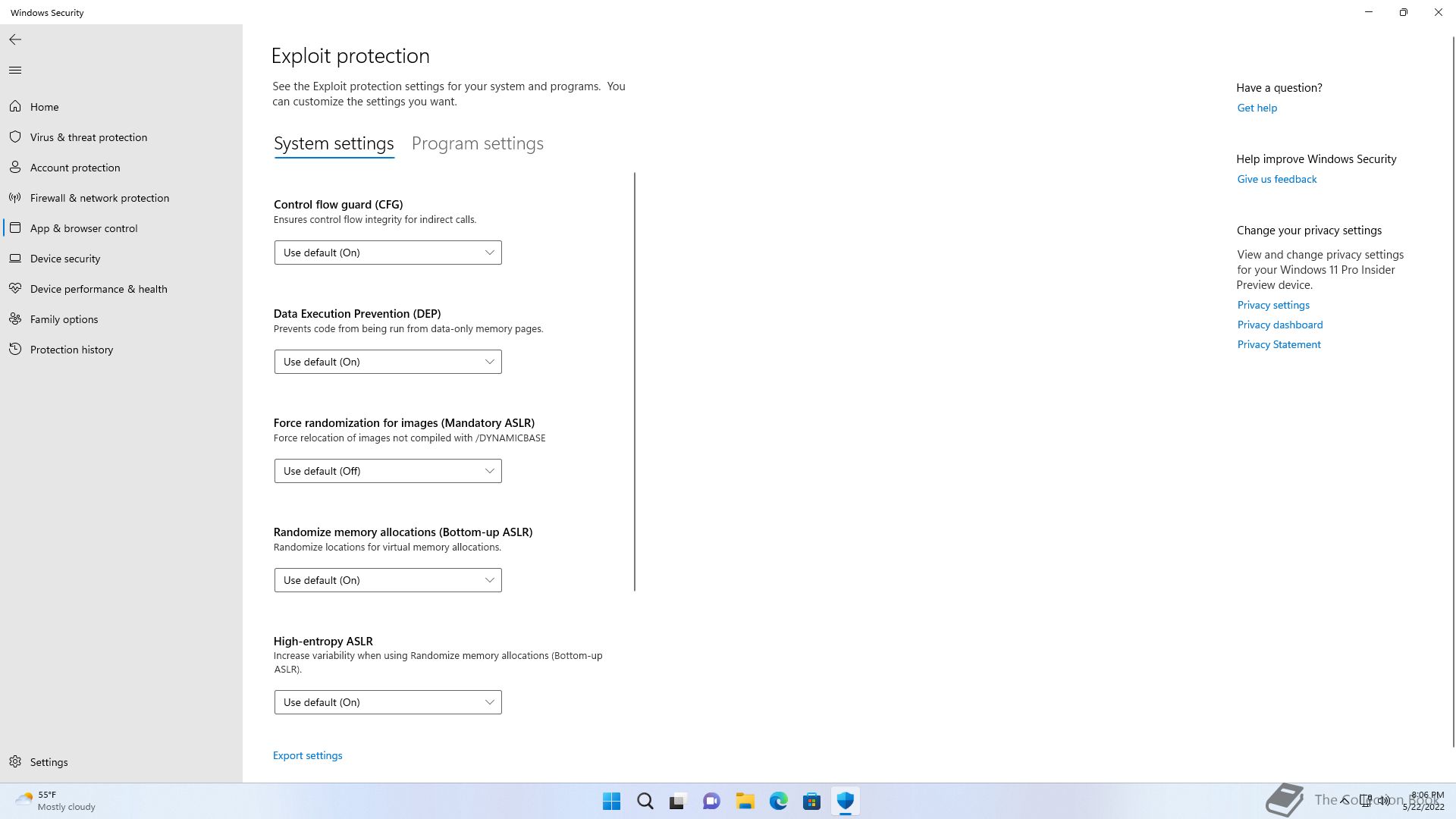Image resolution: width=1456 pixels, height=819 pixels.
Task: Click the settings list vertical scrollbar
Action: tap(634, 381)
